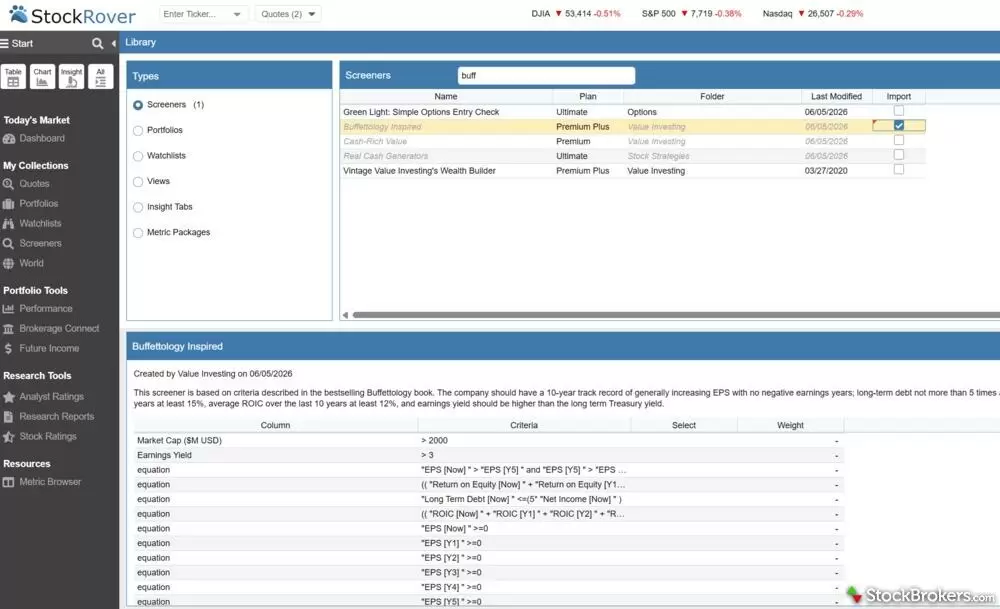Image resolution: width=1000 pixels, height=609 pixels.
Task: Open the All view icon
Action: coord(100,77)
